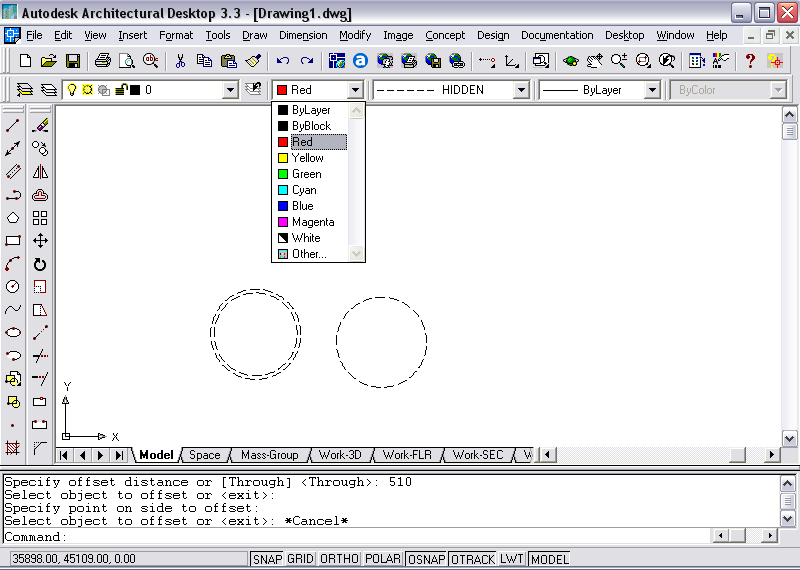The image size is (800, 570).
Task: Choose Magenta in color list
Action: click(311, 222)
